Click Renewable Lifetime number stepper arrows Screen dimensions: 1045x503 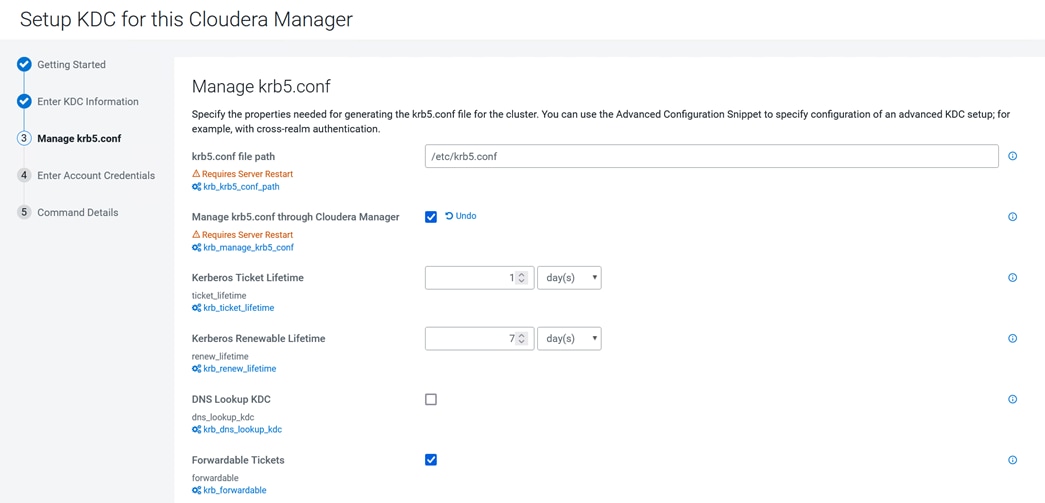pos(522,338)
